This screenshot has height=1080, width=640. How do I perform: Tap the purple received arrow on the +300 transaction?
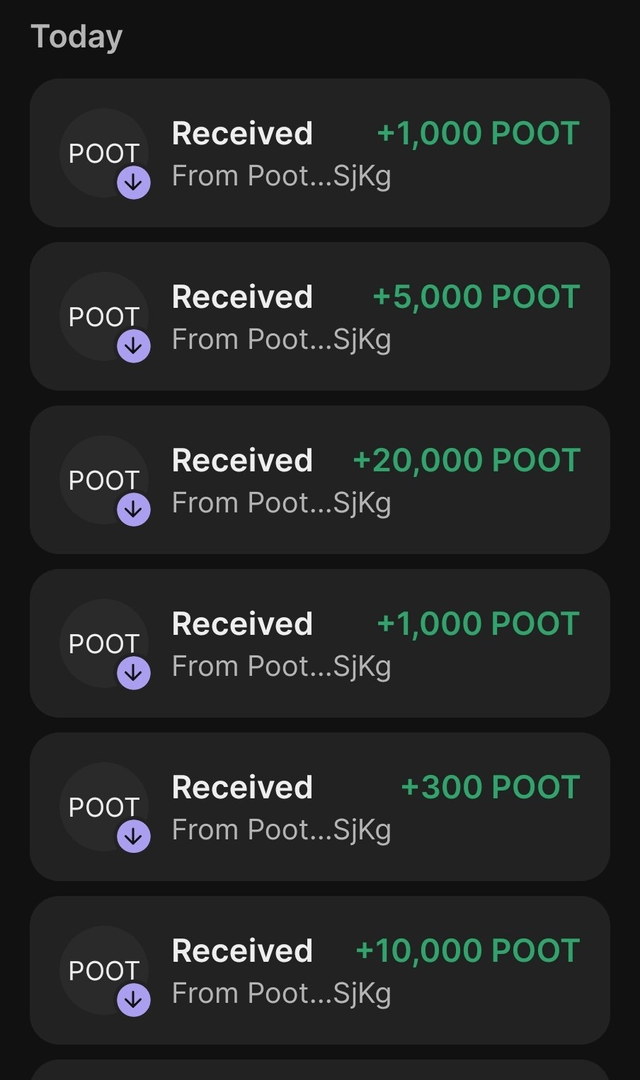134,836
